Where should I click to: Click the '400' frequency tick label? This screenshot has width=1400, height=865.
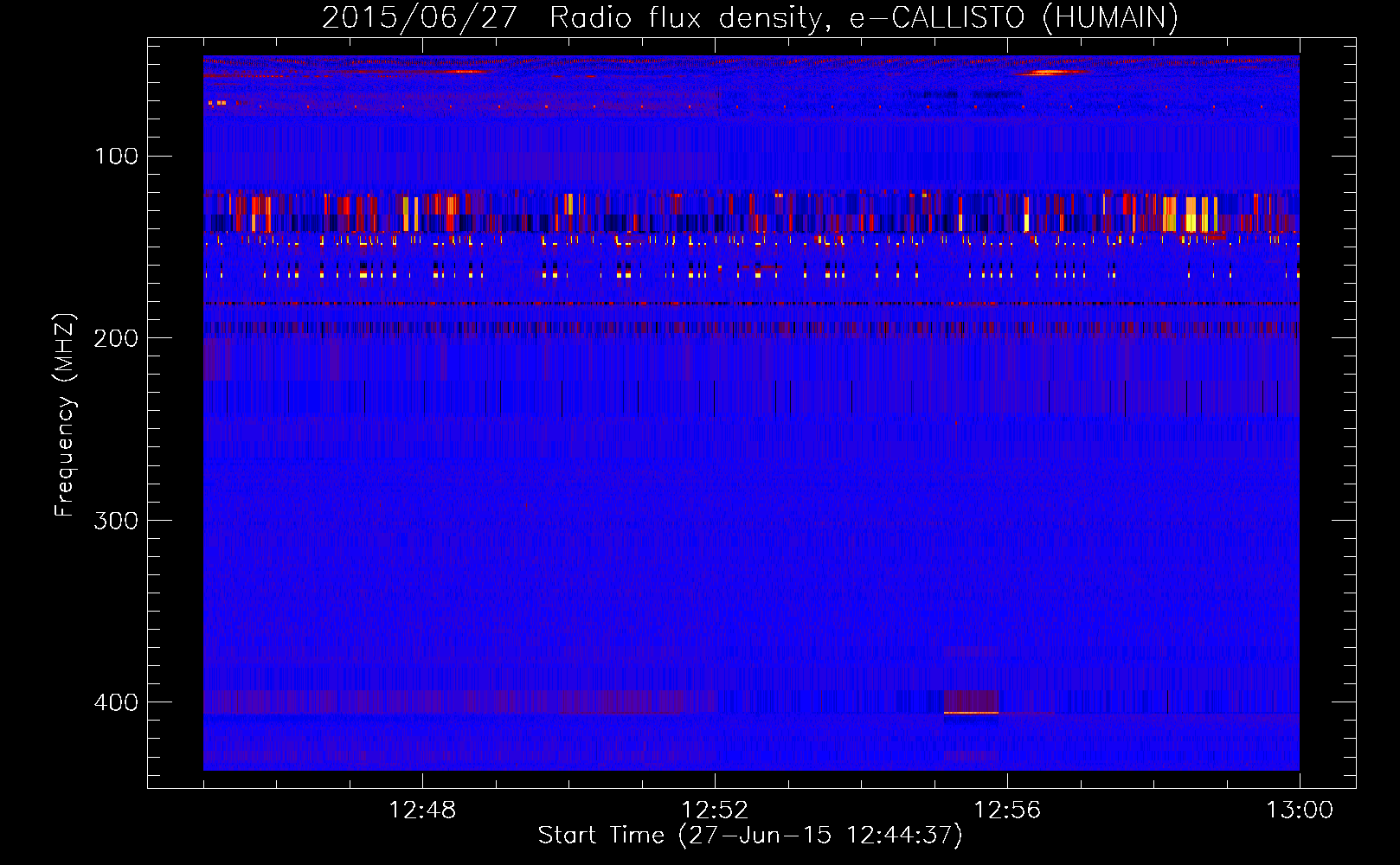[117, 702]
